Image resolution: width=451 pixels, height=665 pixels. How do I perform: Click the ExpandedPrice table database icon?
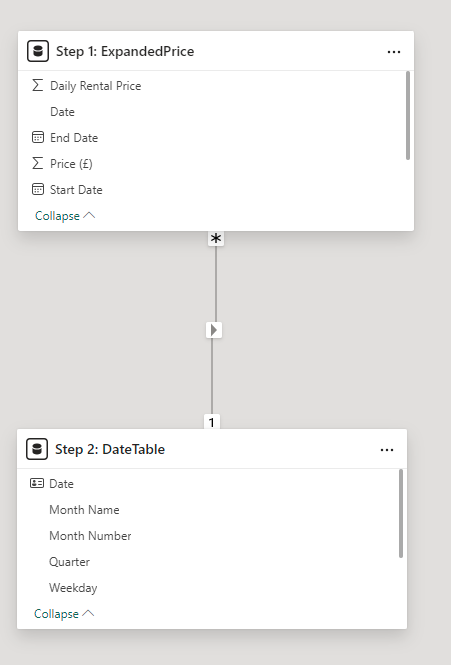click(x=38, y=51)
